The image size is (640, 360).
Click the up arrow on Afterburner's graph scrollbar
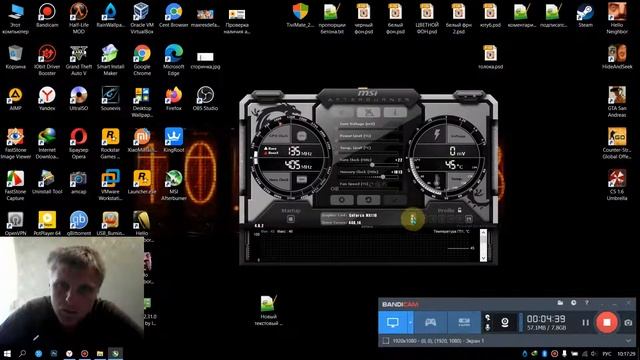pos(483,233)
